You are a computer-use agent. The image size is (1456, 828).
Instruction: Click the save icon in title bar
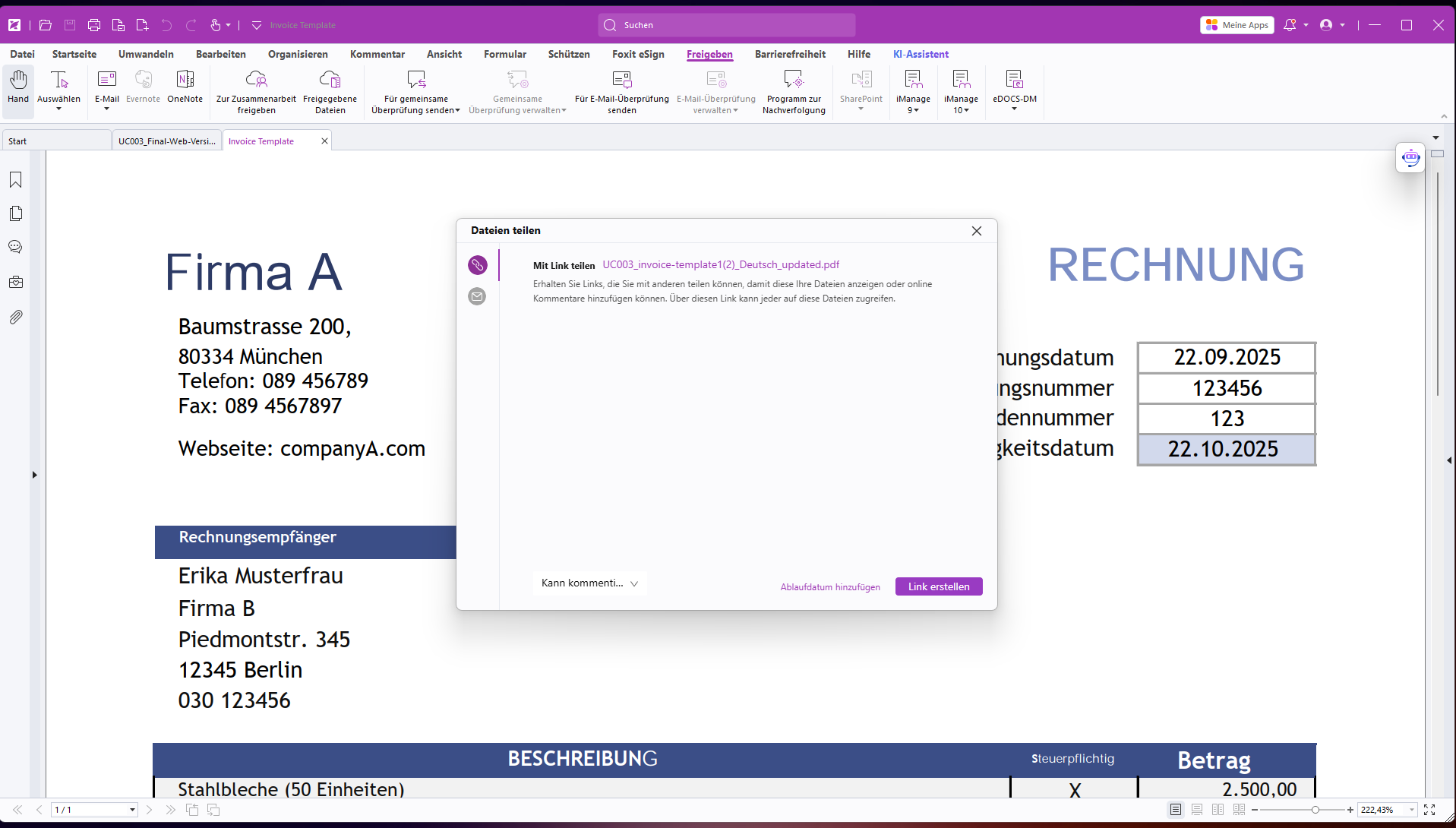click(70, 25)
